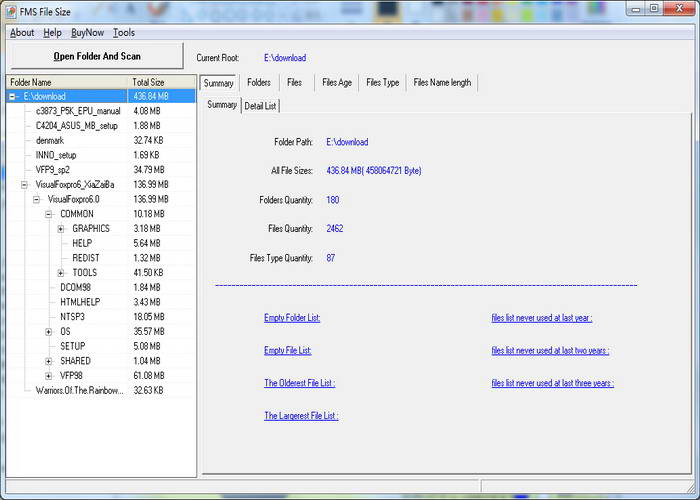Open files never used at last year link

coord(542,318)
